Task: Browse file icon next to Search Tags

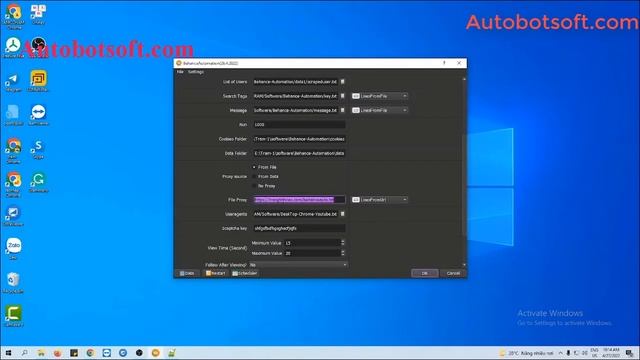Action: 342,96
